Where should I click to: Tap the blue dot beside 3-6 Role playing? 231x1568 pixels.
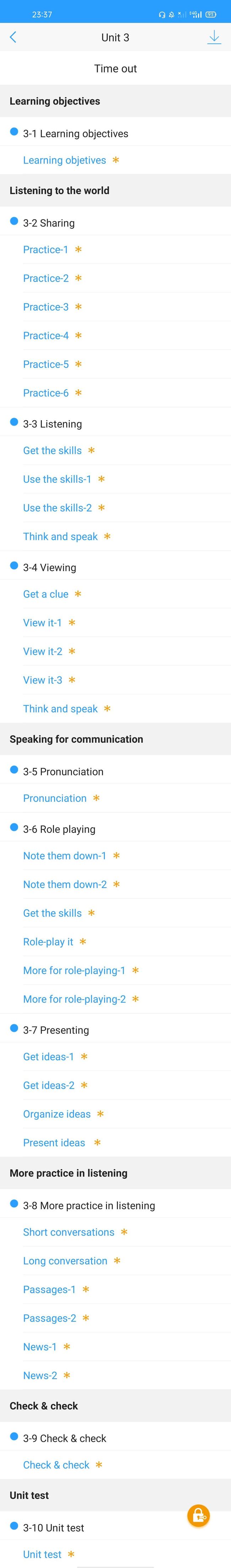[14, 828]
